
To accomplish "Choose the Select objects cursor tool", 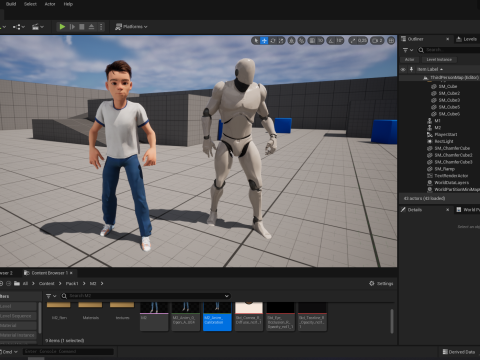I will click(x=256, y=41).
